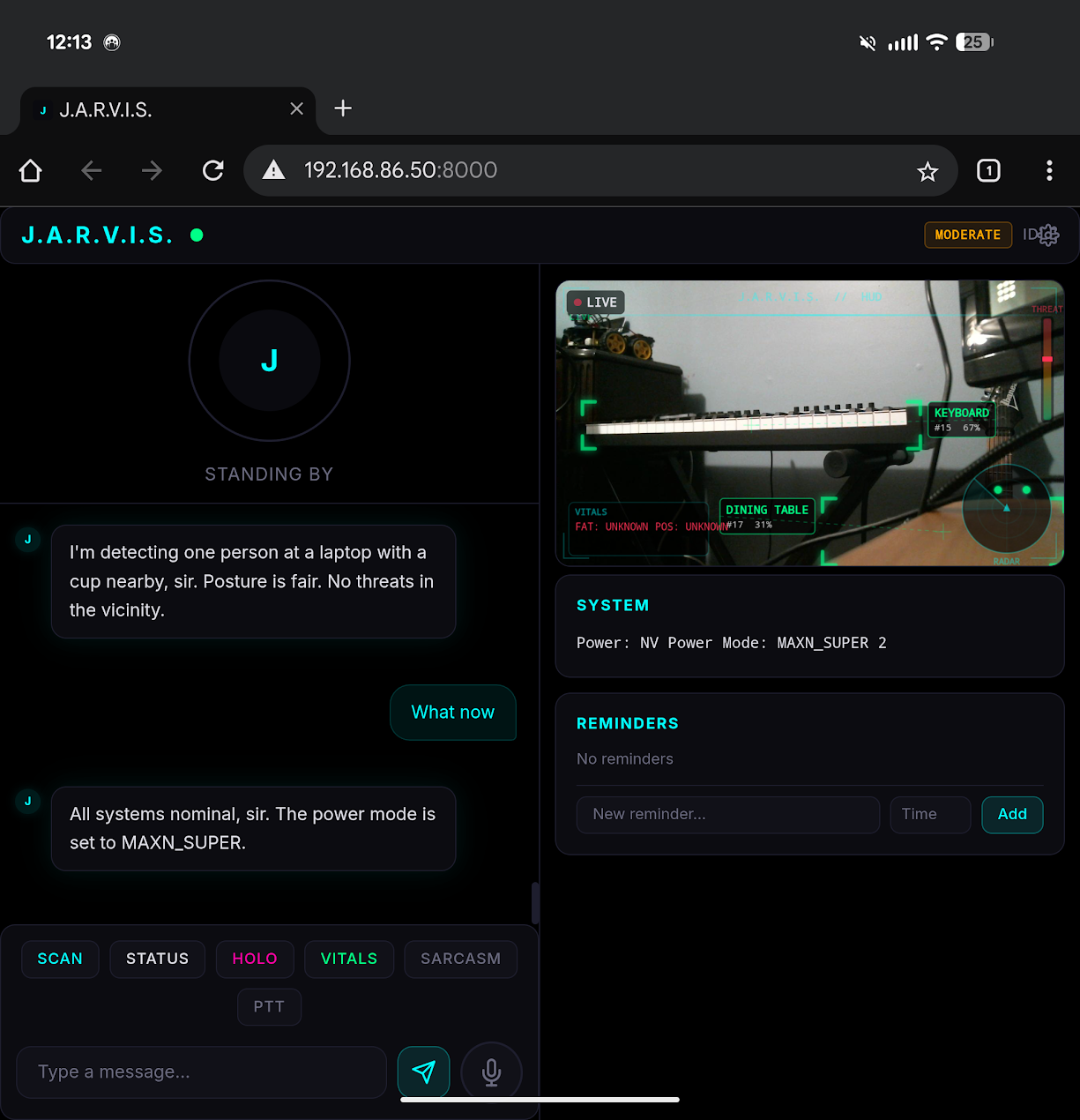The width and height of the screenshot is (1080, 1120).
Task: Click the send message paper plane icon
Action: 423,1071
